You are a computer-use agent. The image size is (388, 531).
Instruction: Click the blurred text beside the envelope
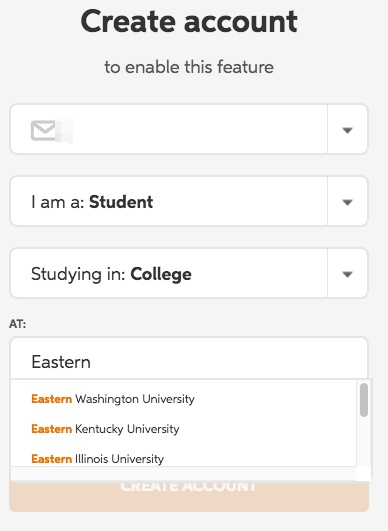64,130
